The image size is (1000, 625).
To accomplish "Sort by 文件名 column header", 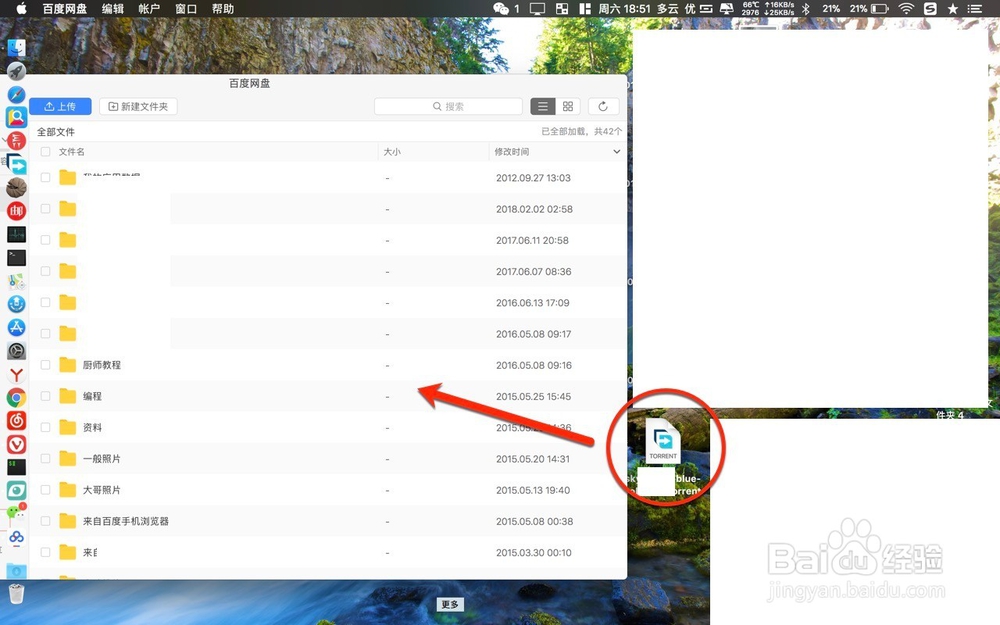I will tap(71, 152).
